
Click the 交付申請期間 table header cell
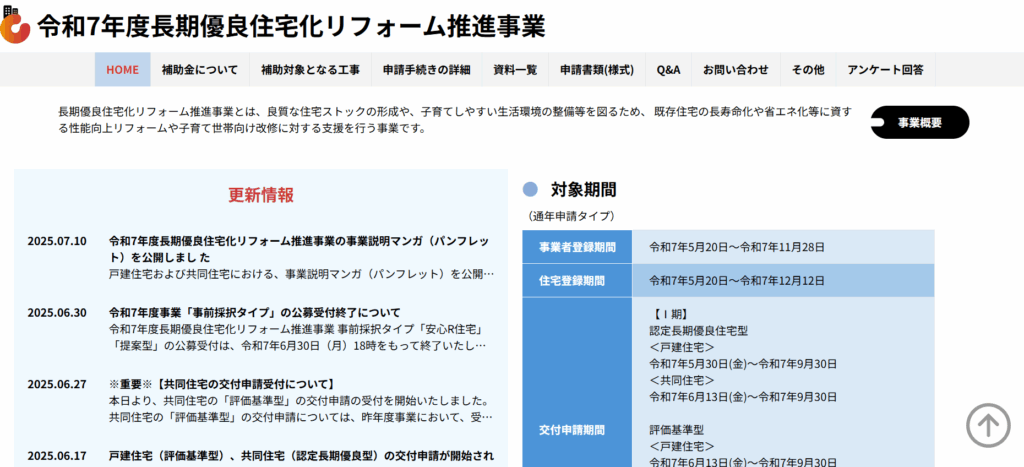(x=577, y=382)
